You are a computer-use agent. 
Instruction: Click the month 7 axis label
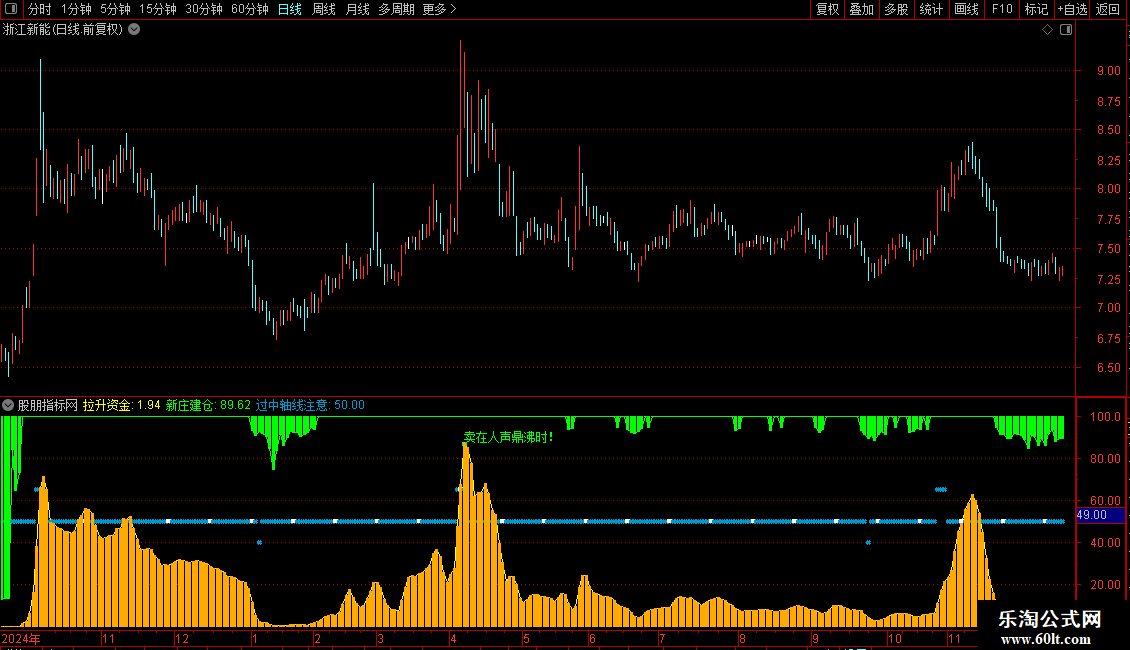[x=662, y=638]
